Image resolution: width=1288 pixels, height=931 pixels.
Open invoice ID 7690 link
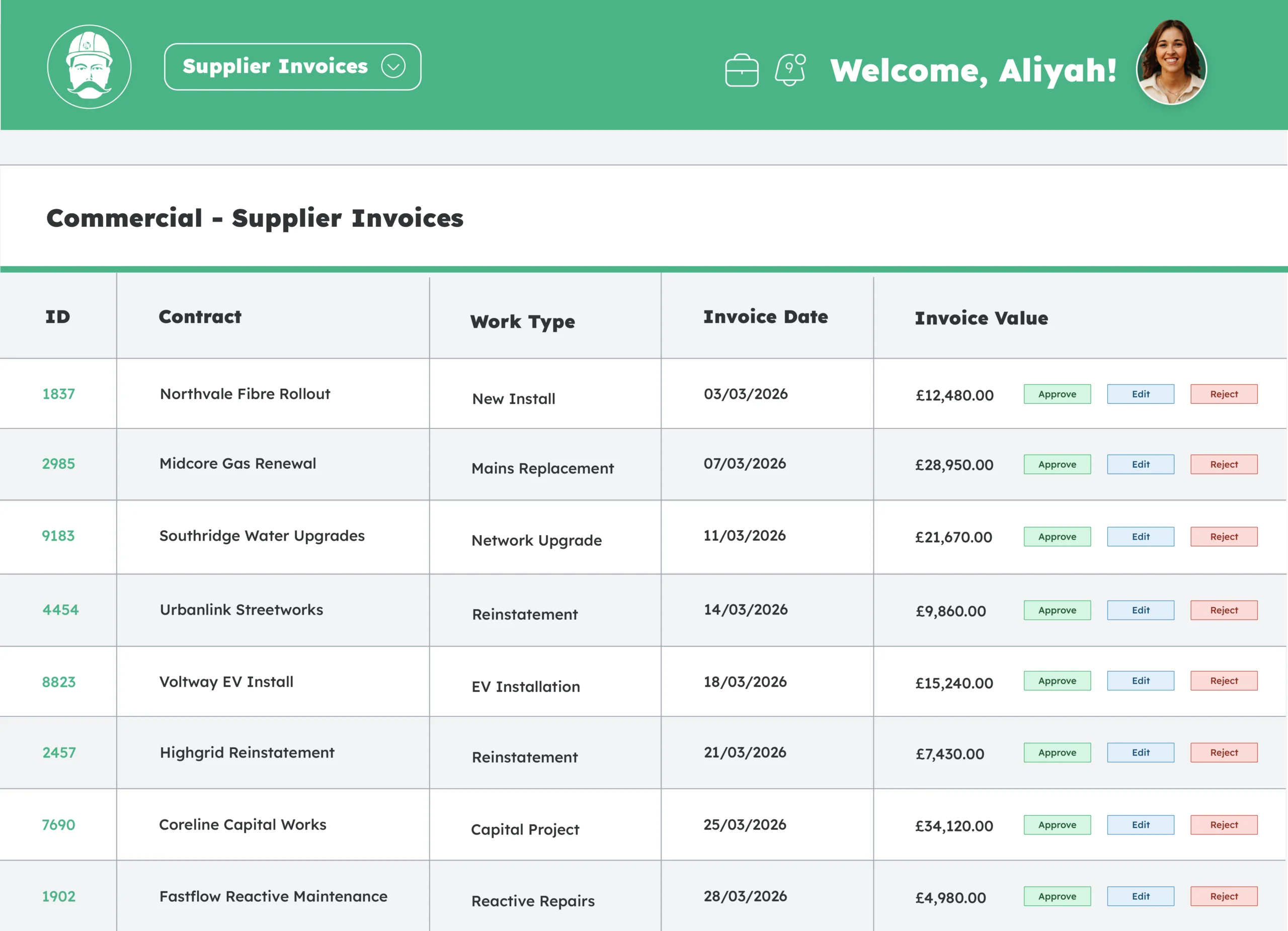click(58, 825)
